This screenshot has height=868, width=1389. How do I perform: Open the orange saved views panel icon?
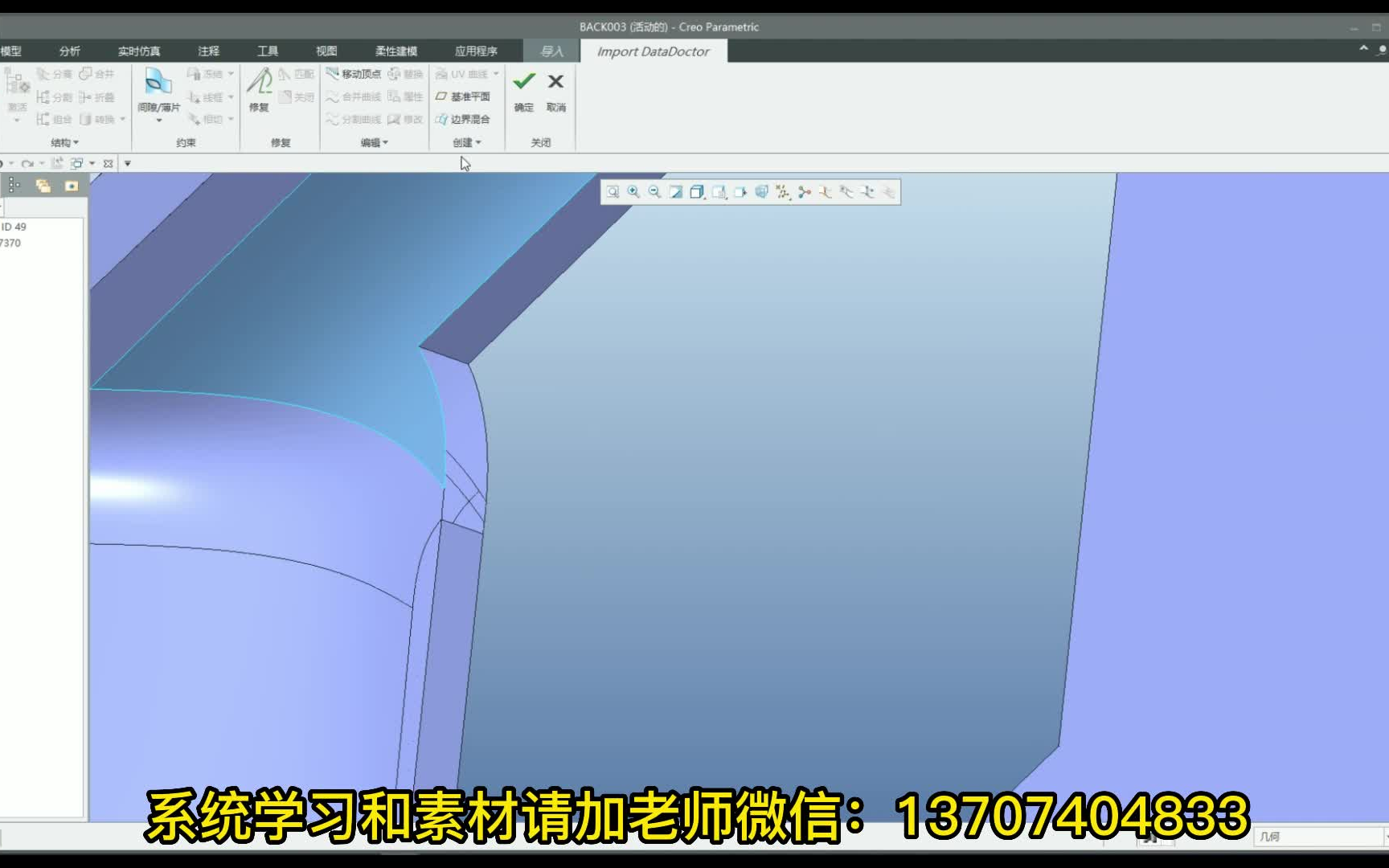click(x=72, y=186)
